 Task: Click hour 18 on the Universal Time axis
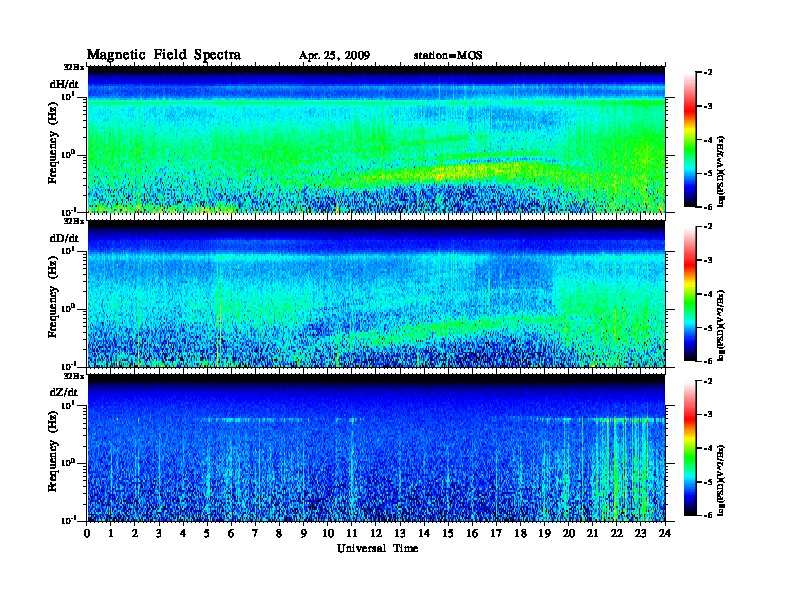point(520,534)
